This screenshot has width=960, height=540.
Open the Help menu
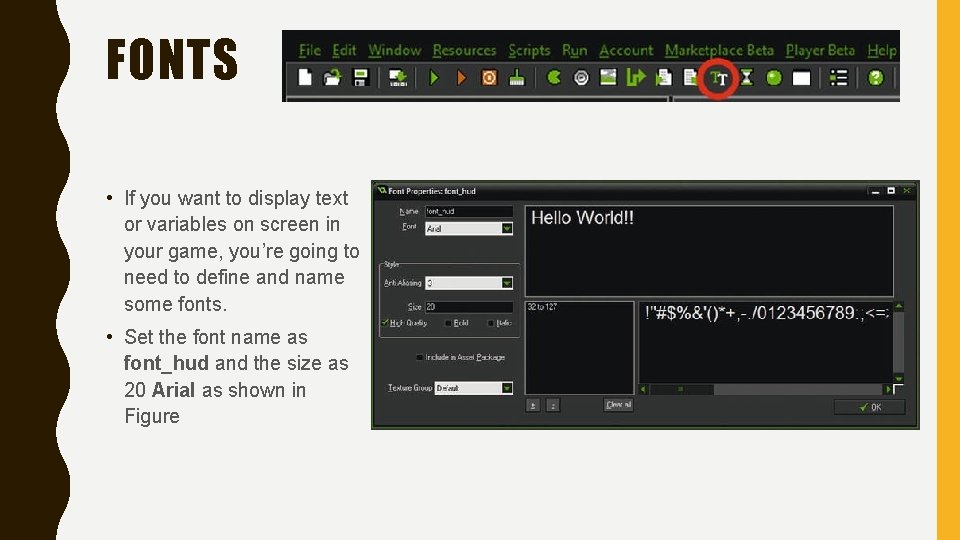point(882,50)
